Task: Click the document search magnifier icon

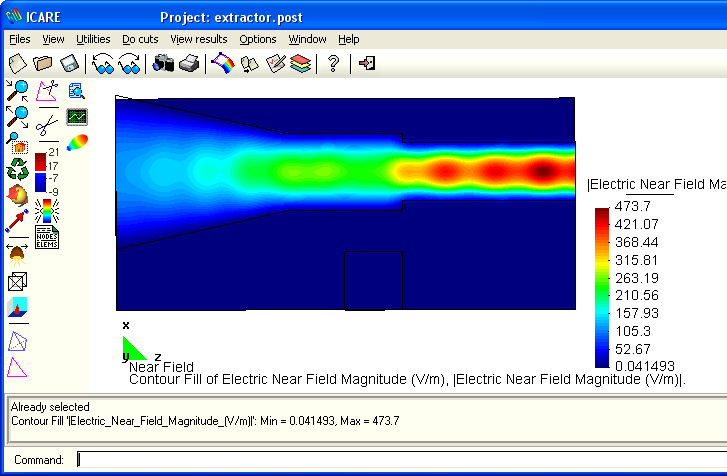Action: tap(77, 90)
